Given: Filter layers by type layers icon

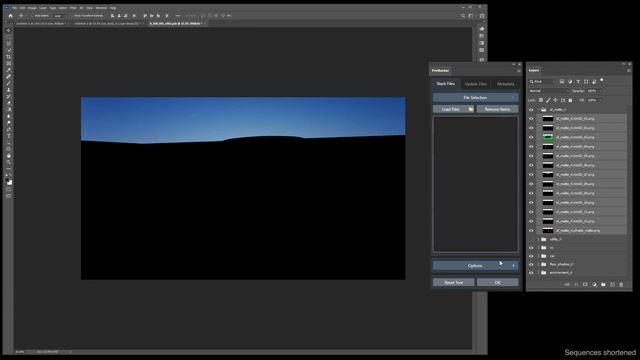Looking at the screenshot, I should 578,82.
